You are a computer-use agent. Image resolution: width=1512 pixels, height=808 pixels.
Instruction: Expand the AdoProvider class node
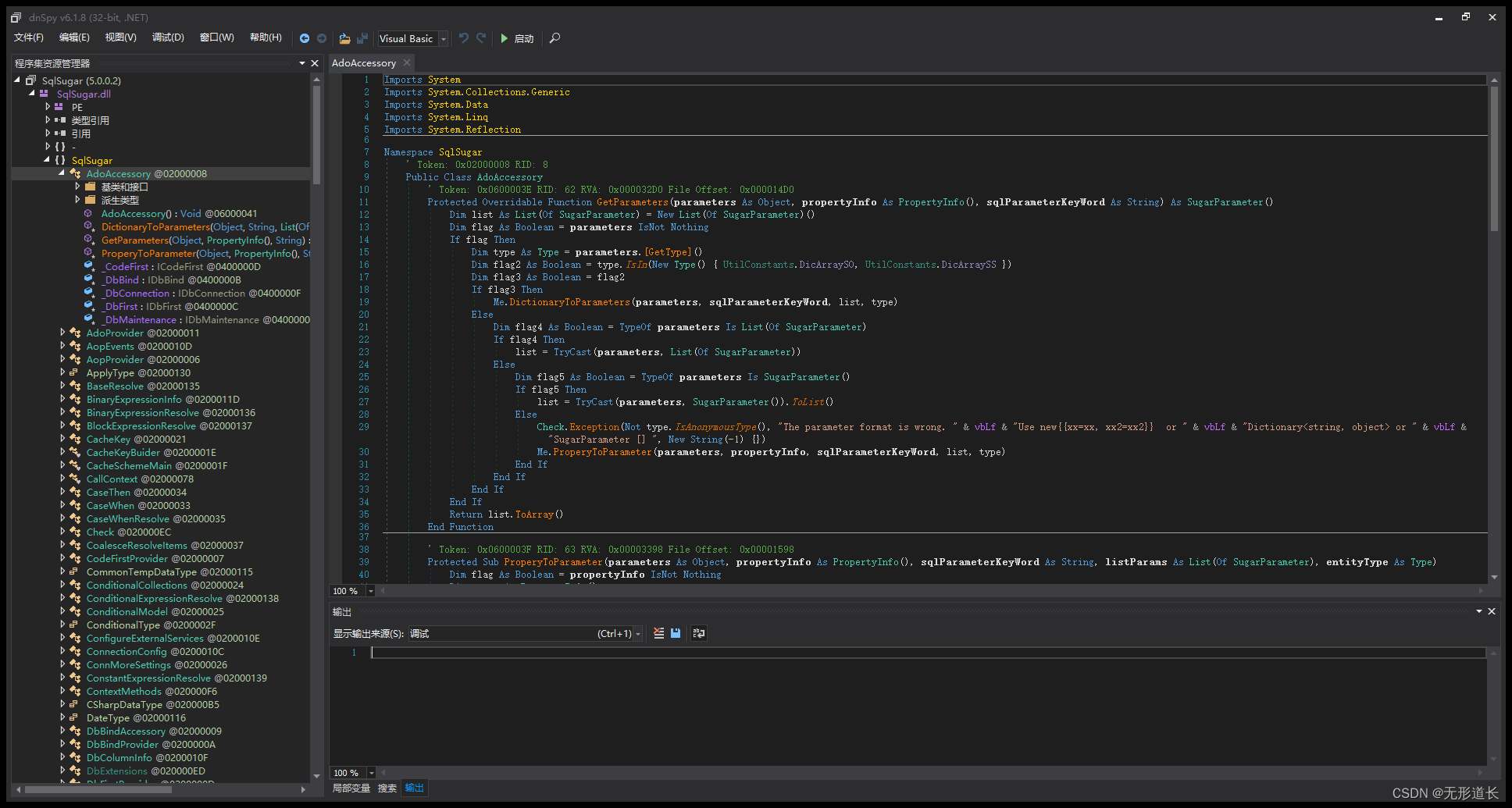coord(62,333)
